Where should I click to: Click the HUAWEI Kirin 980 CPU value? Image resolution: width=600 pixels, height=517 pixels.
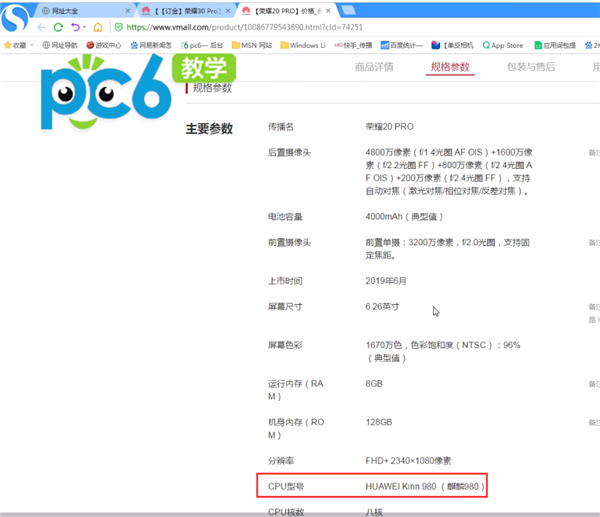tap(425, 486)
